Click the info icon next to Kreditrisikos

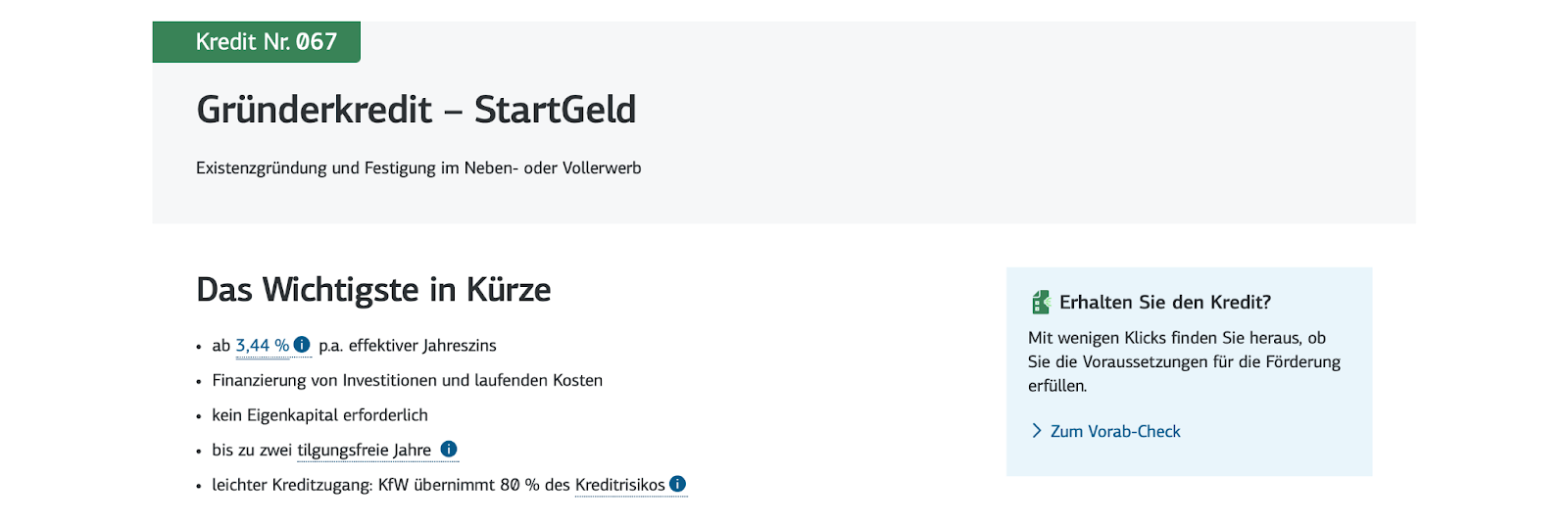678,484
